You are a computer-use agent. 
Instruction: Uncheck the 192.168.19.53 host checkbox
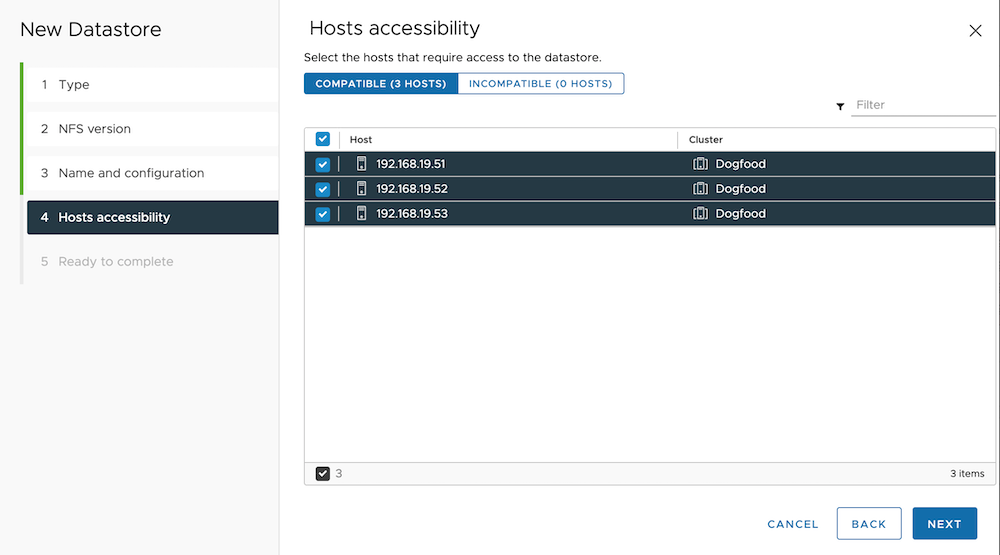[323, 214]
